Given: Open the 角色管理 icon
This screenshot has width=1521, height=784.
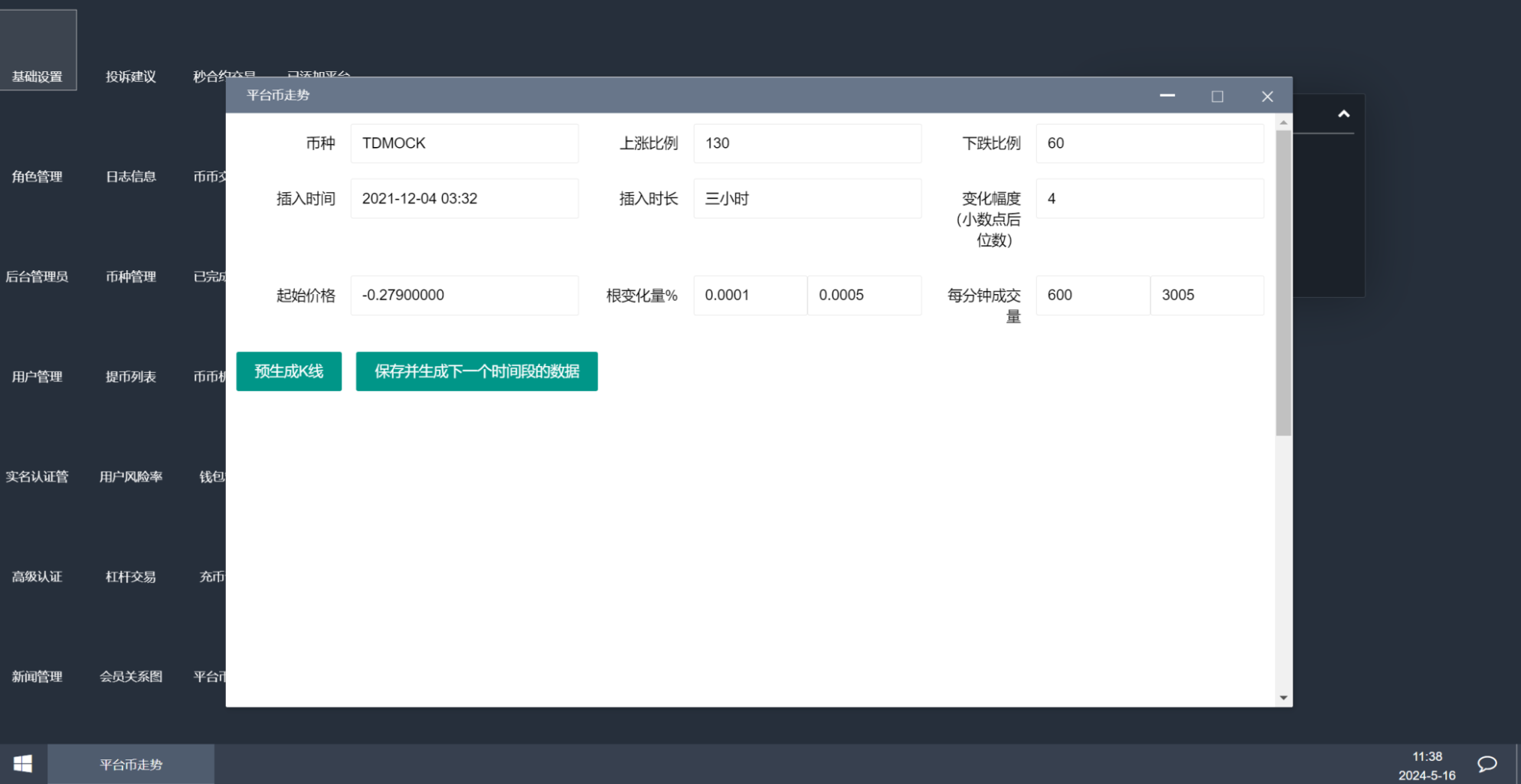Looking at the screenshot, I should click(38, 176).
